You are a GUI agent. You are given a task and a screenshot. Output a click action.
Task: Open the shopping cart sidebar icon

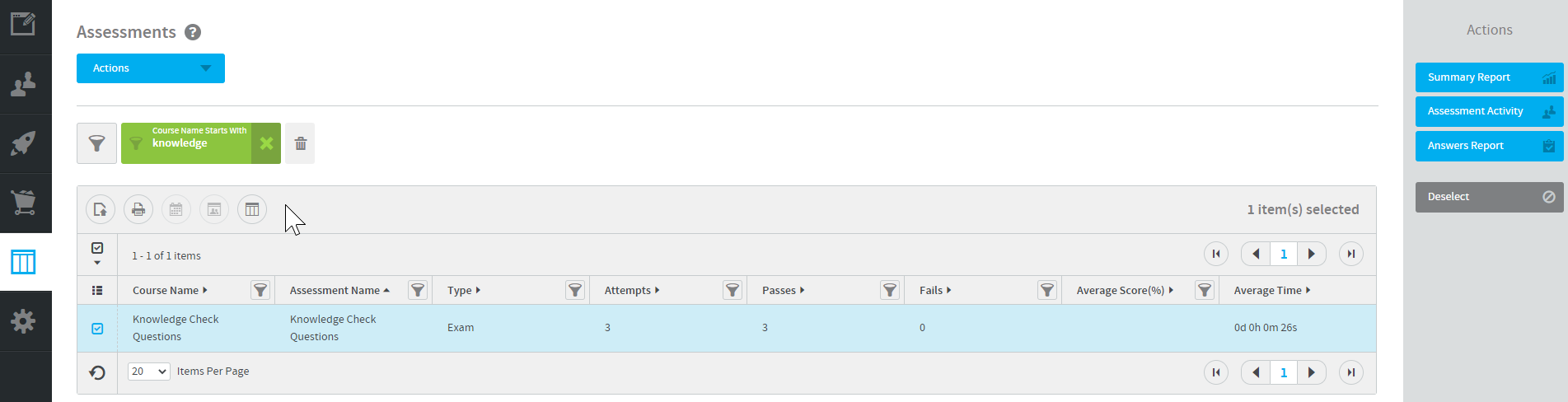click(24, 203)
